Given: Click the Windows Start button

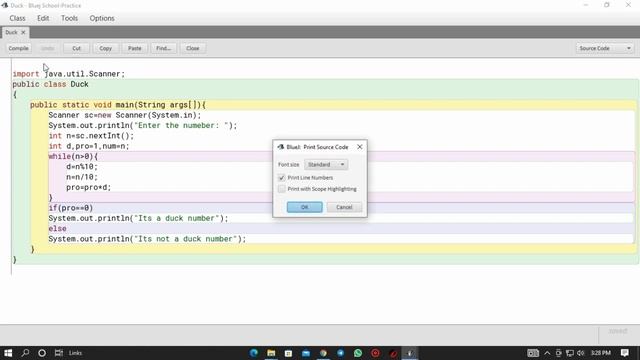Looking at the screenshot, I should (x=8, y=353).
